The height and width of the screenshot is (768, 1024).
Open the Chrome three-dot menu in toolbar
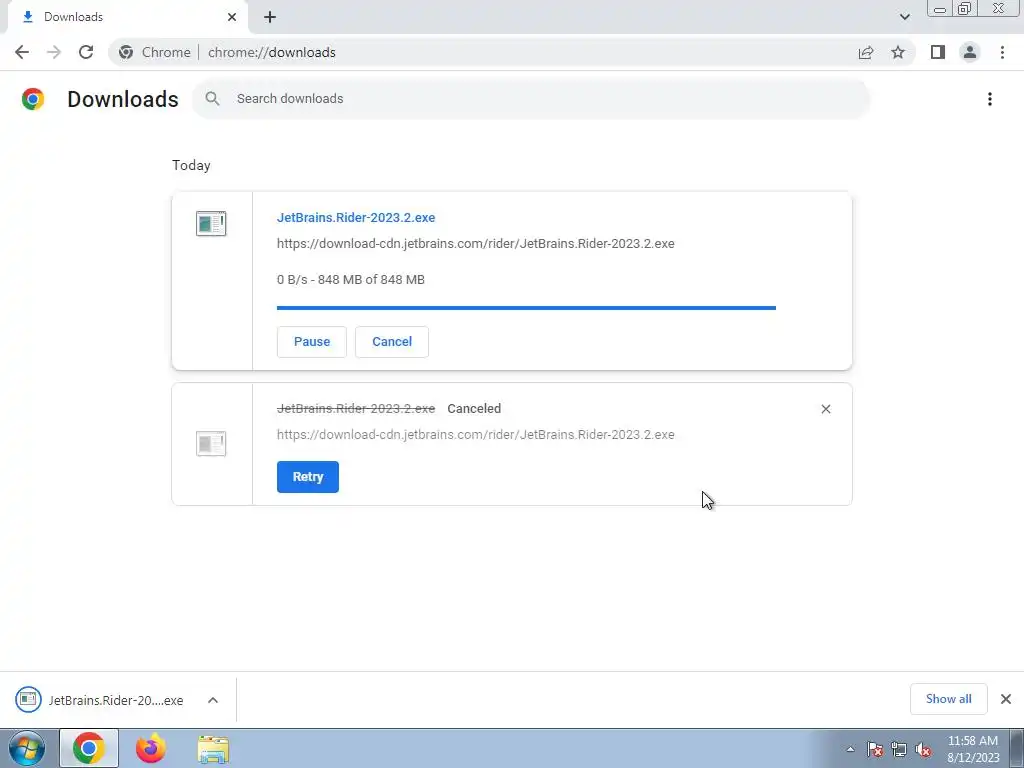coord(1002,52)
